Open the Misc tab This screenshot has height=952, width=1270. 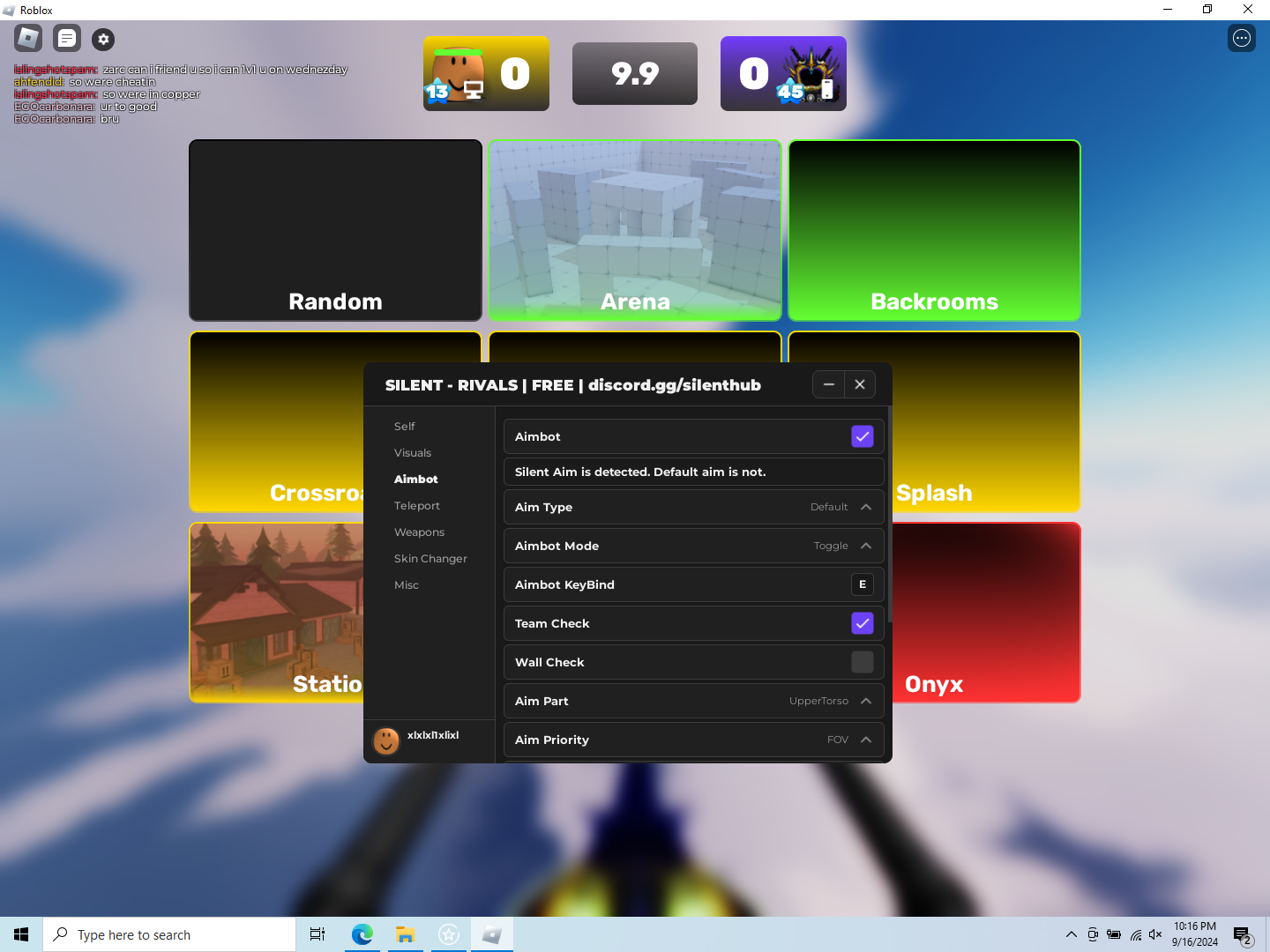click(x=407, y=585)
